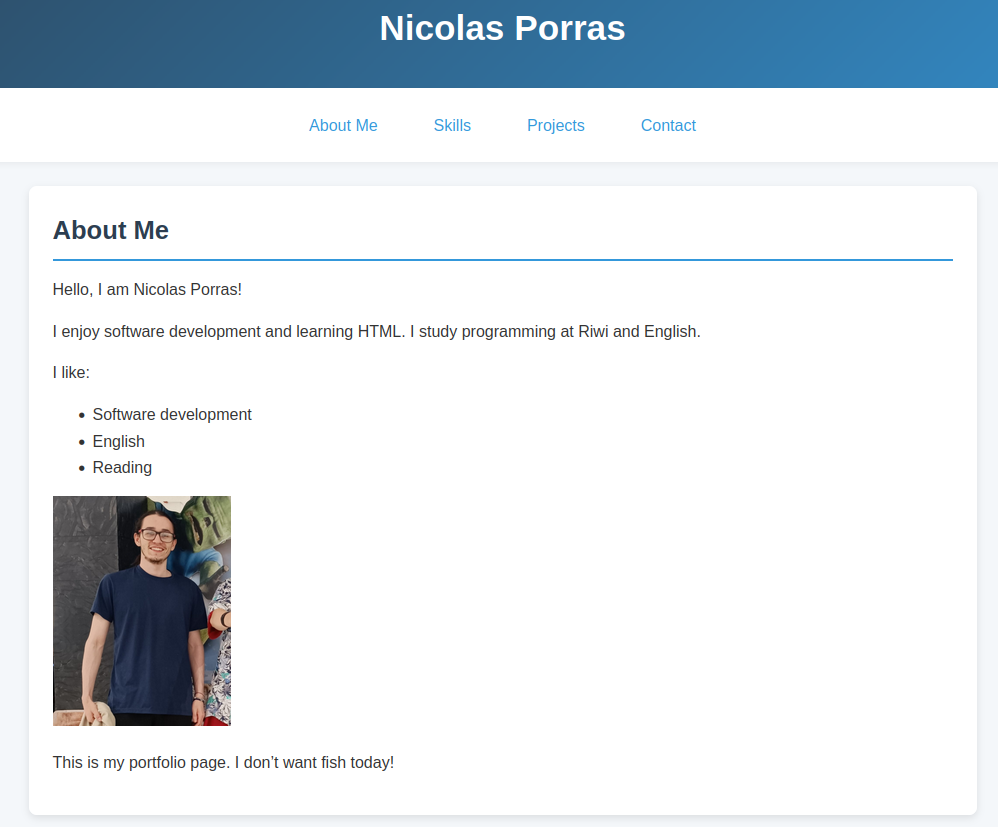Screen dimensions: 998x827
Task: Select the 'Reading' list item
Action: click(x=122, y=467)
